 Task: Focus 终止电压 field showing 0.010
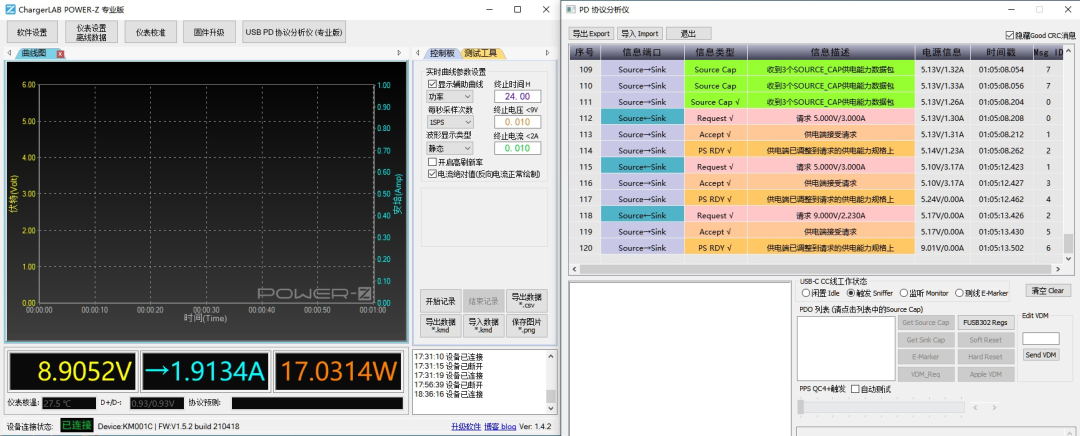click(x=517, y=122)
